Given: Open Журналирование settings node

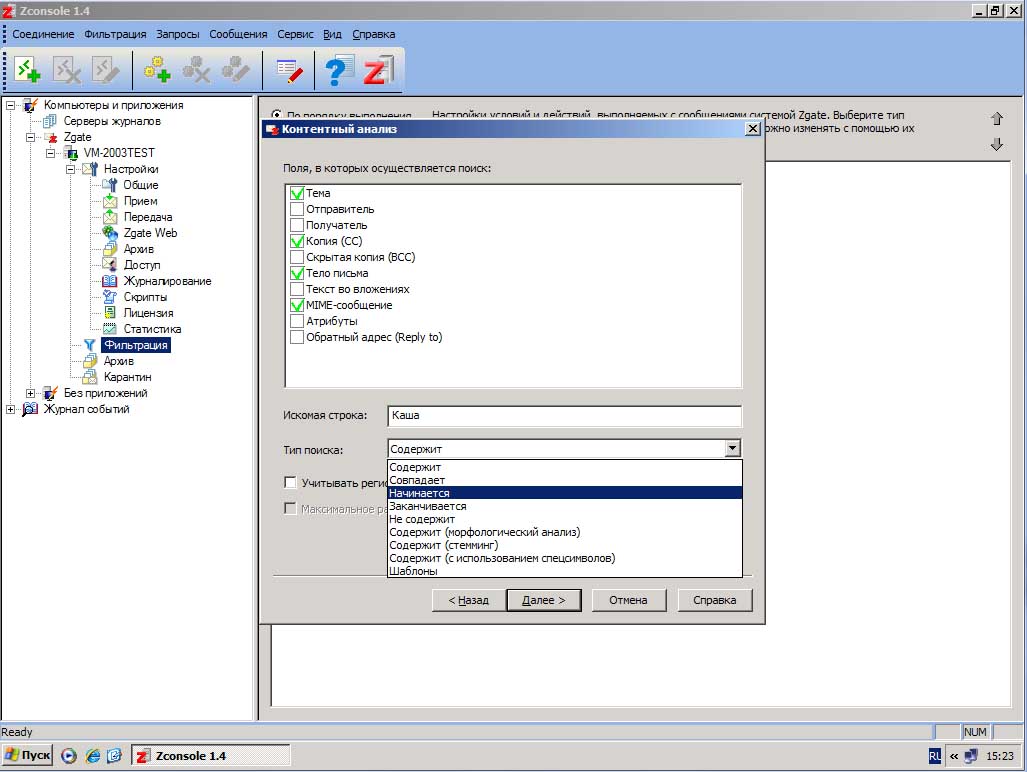Looking at the screenshot, I should 167,281.
